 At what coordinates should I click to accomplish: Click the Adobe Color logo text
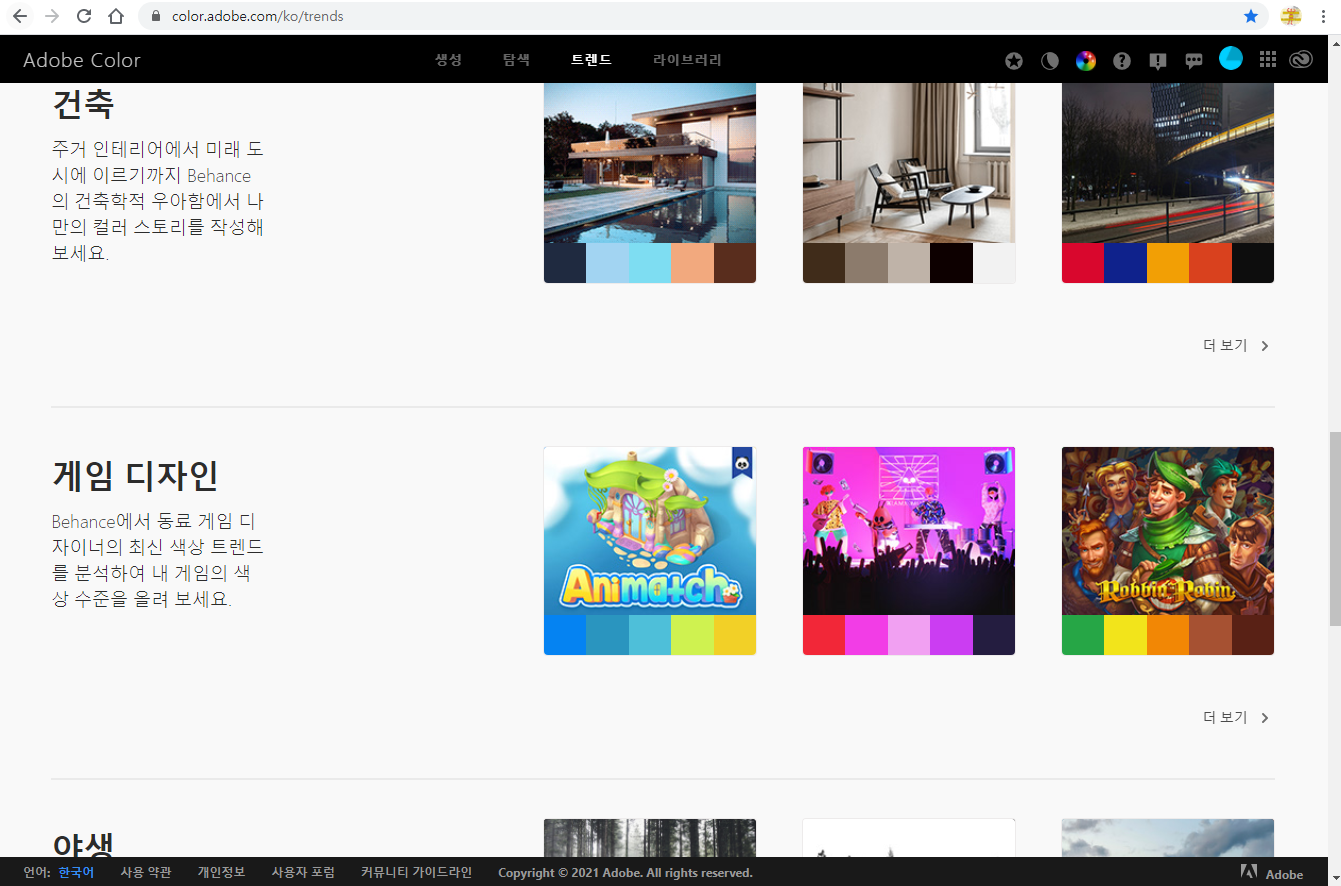coord(82,60)
